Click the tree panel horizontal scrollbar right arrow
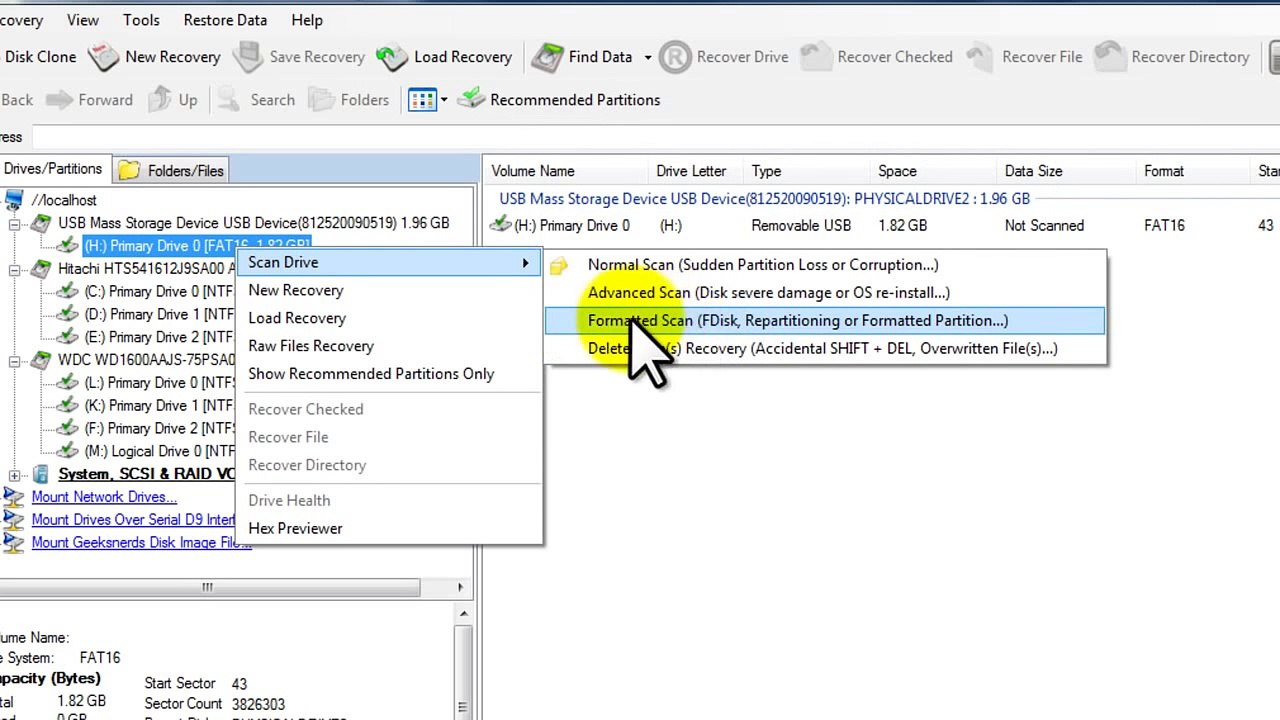 point(460,587)
